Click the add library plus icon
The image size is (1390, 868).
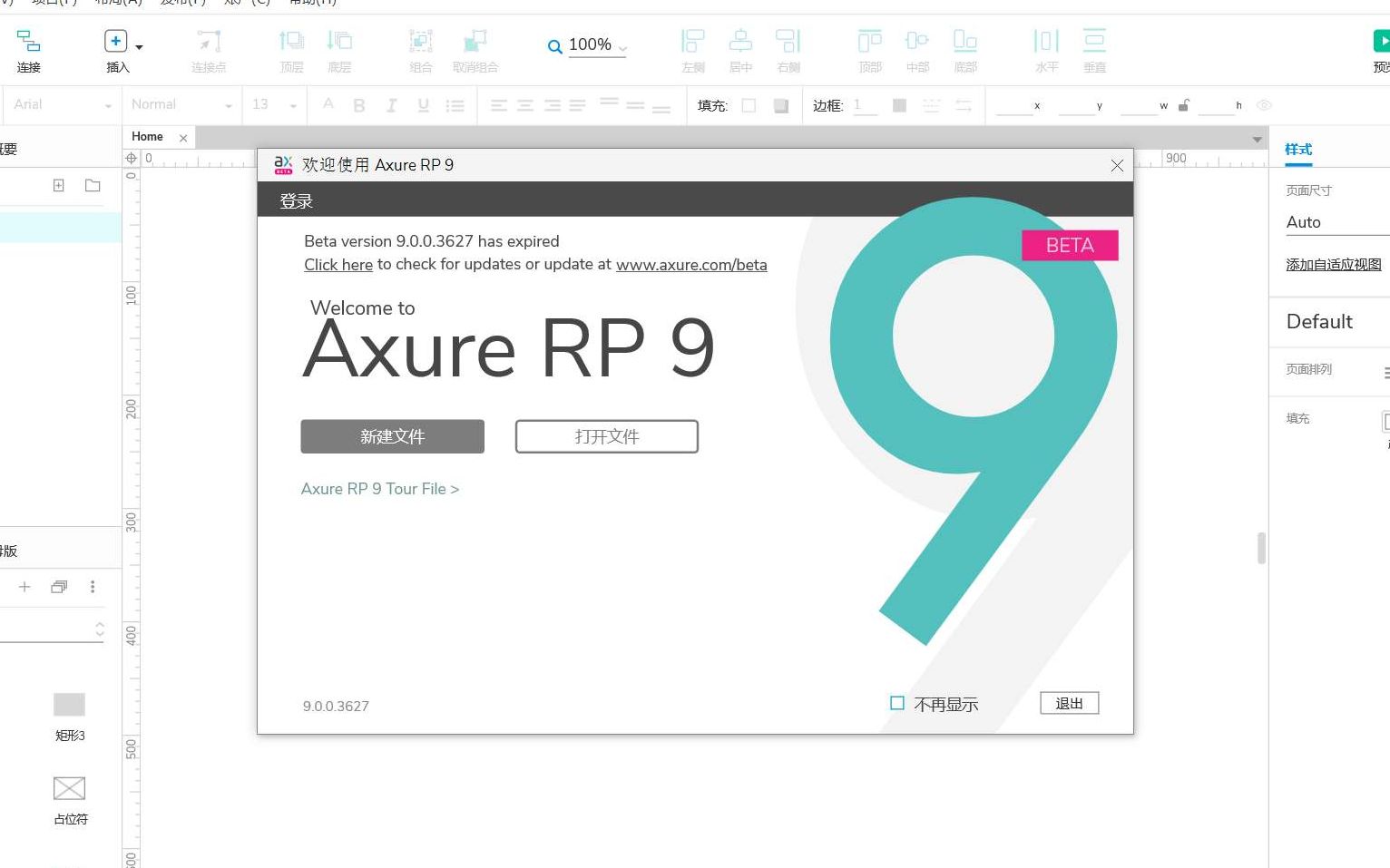click(x=24, y=587)
